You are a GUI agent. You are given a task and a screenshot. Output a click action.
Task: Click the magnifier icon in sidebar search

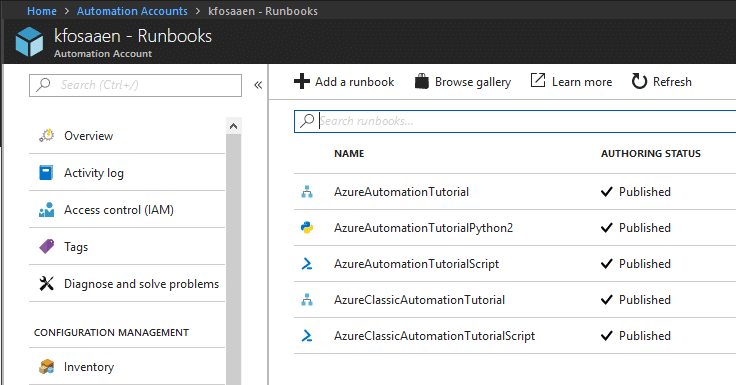point(43,85)
